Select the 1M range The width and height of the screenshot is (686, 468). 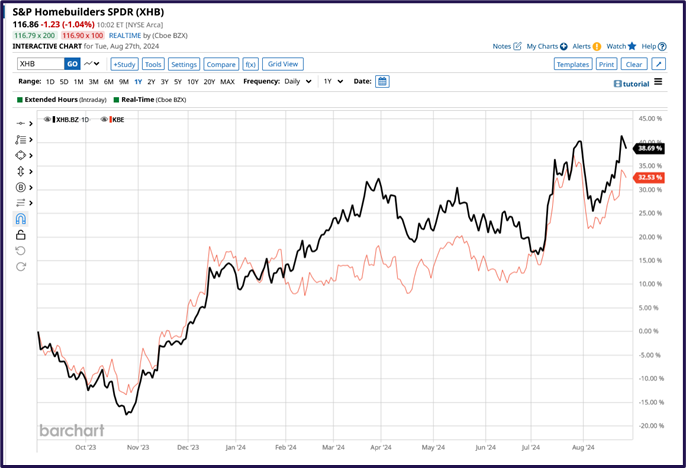78,82
